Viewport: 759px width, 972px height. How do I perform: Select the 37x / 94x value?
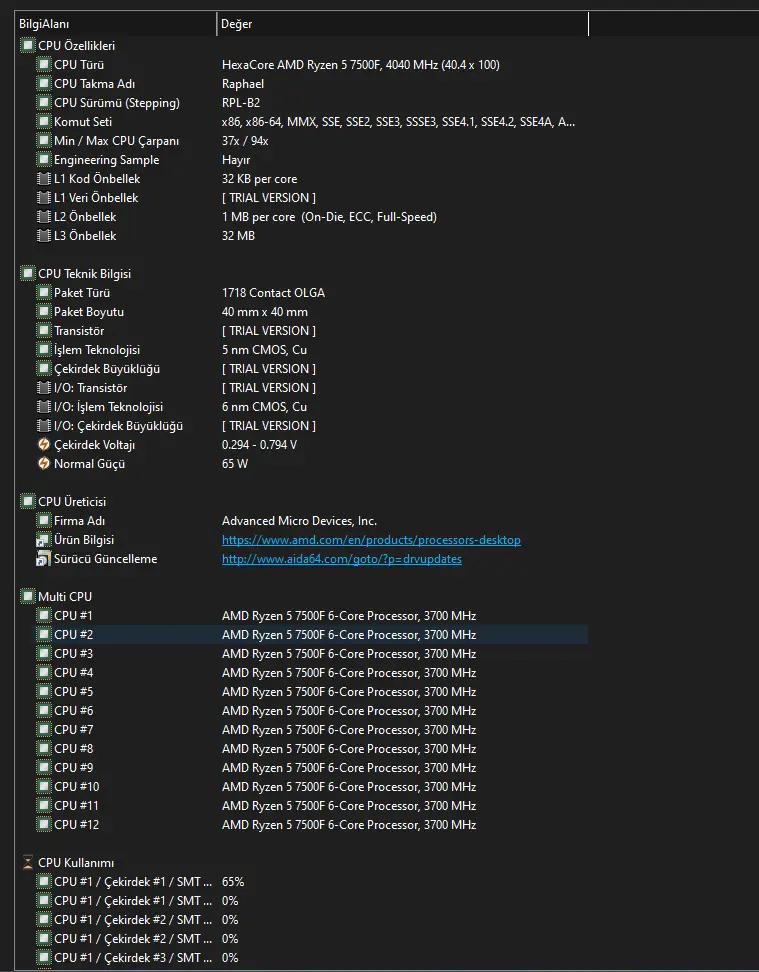[245, 141]
